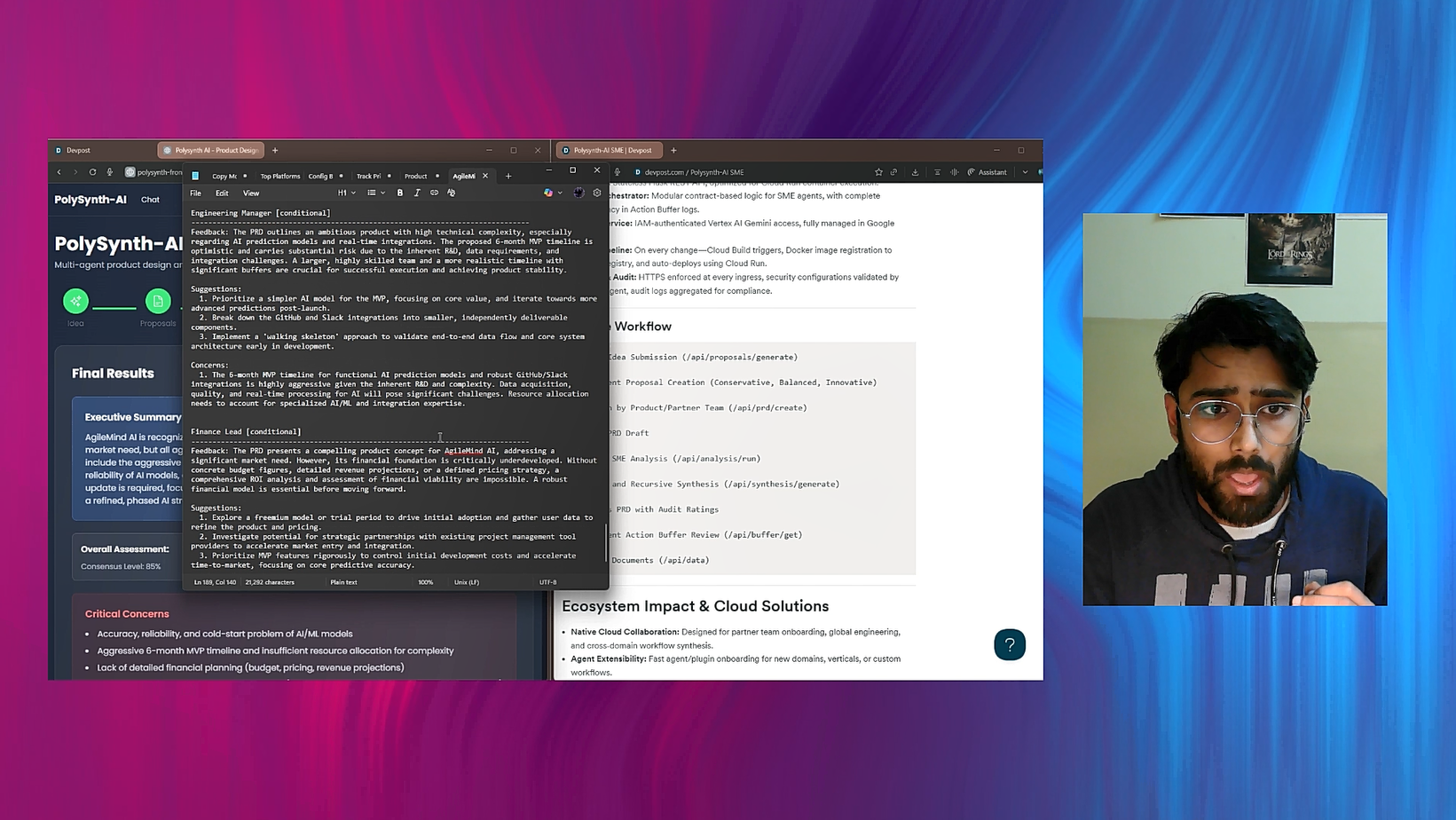
Task: Open the Copilot icon in Notepad
Action: tap(548, 193)
